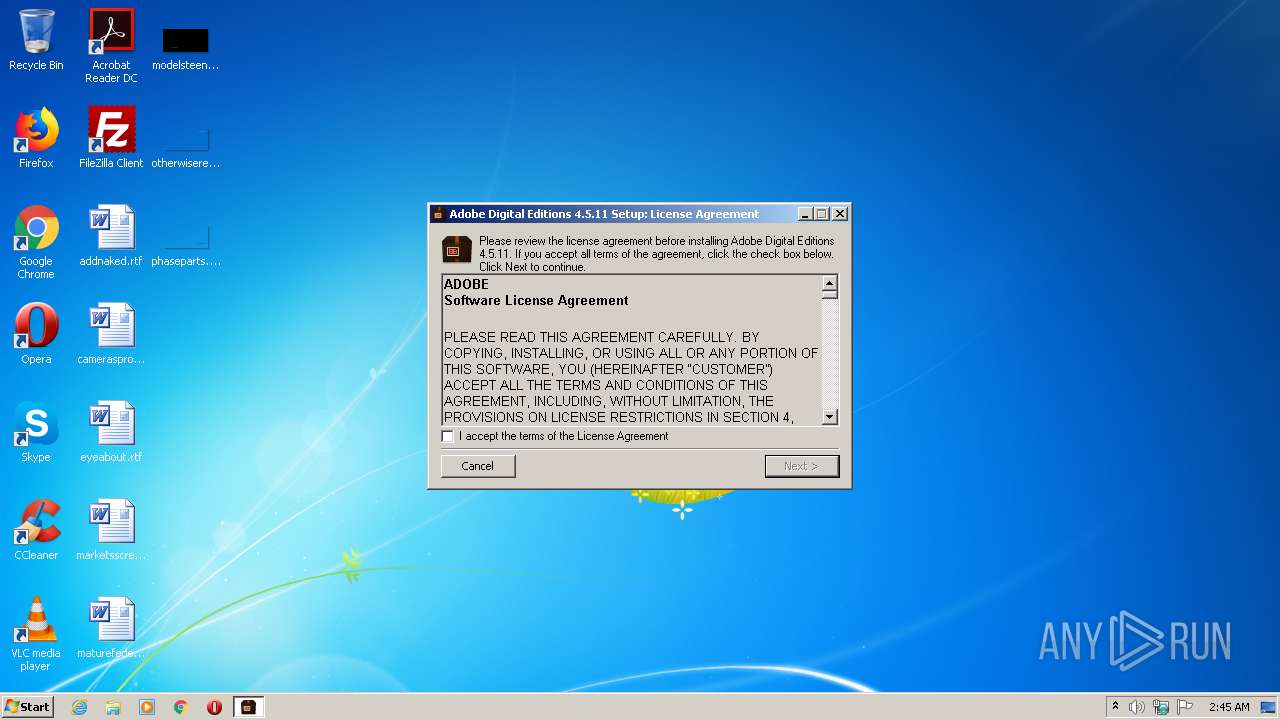Select the otherwisere desktop file
1280x720 pixels.
coord(186,148)
